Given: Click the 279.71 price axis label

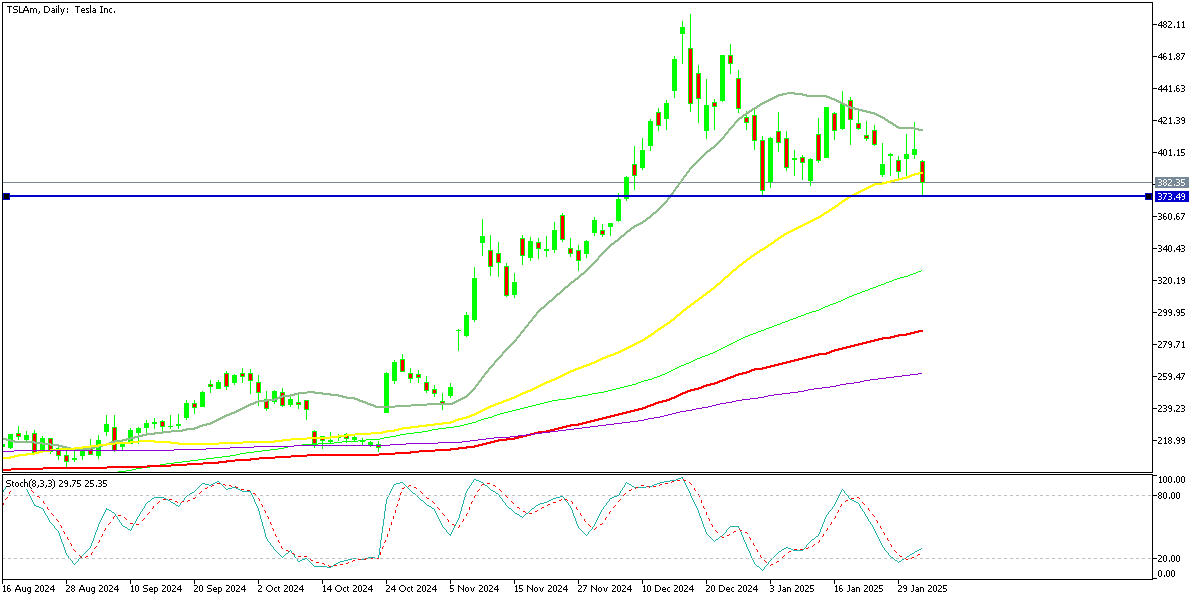Looking at the screenshot, I should (x=1171, y=344).
